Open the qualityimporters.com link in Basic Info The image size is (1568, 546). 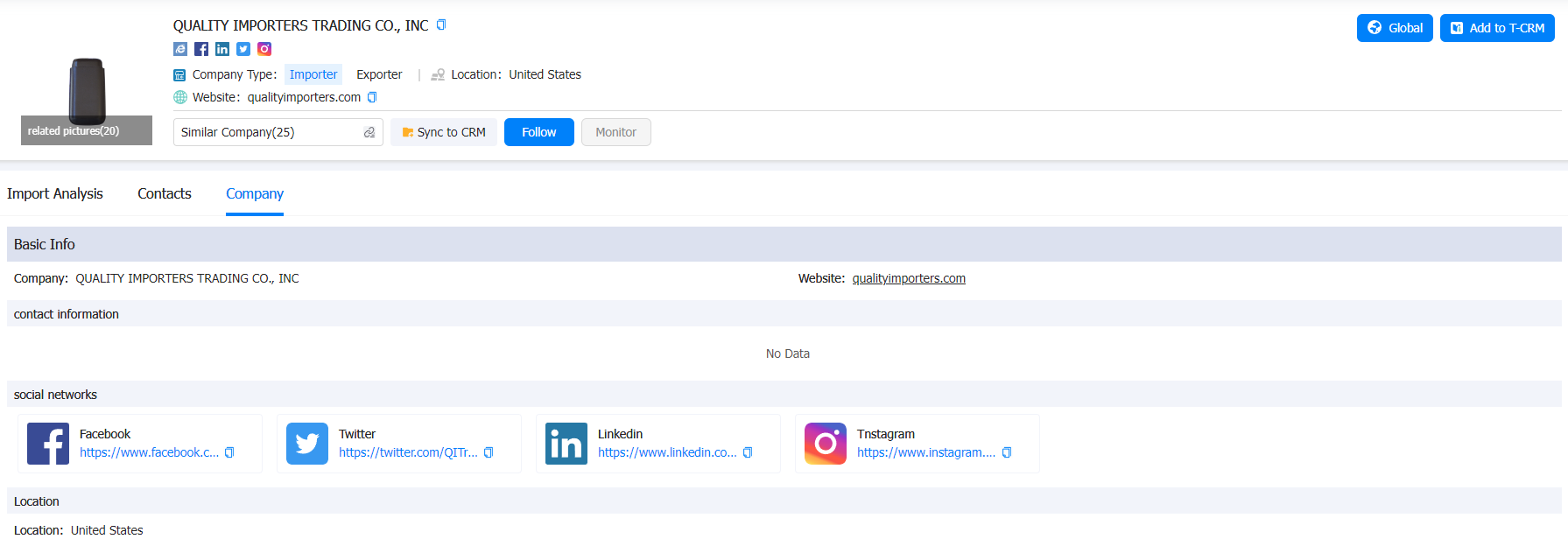tap(909, 278)
